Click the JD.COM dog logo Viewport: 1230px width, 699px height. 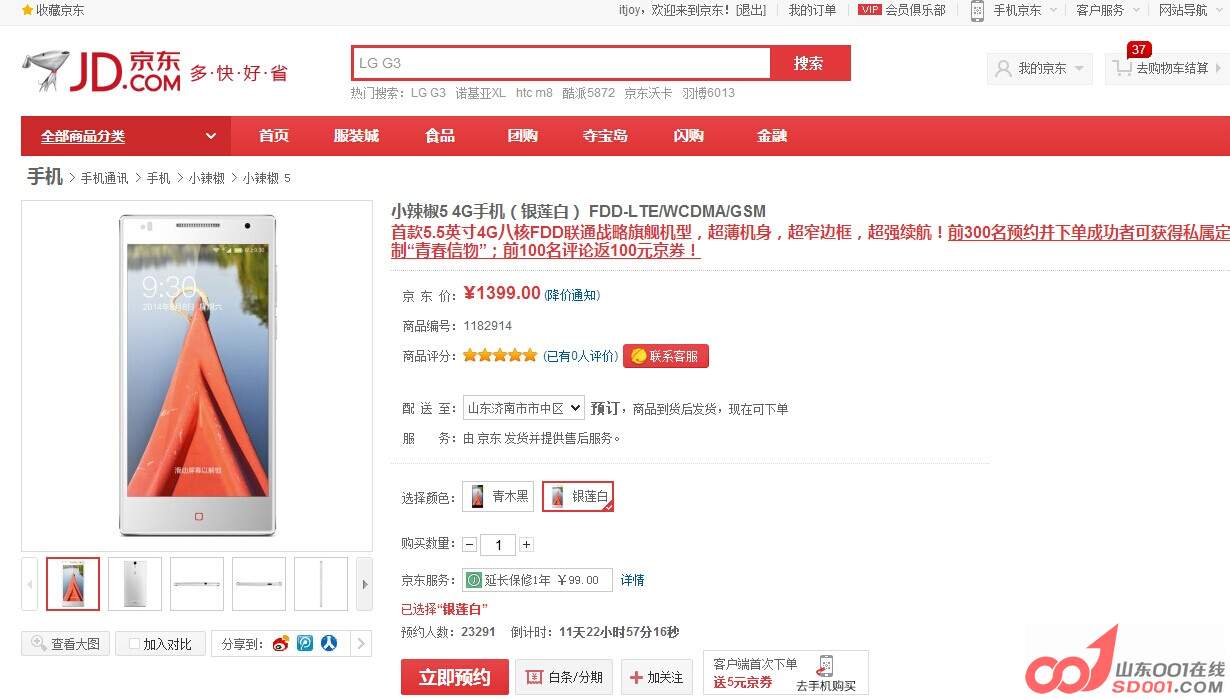(46, 70)
